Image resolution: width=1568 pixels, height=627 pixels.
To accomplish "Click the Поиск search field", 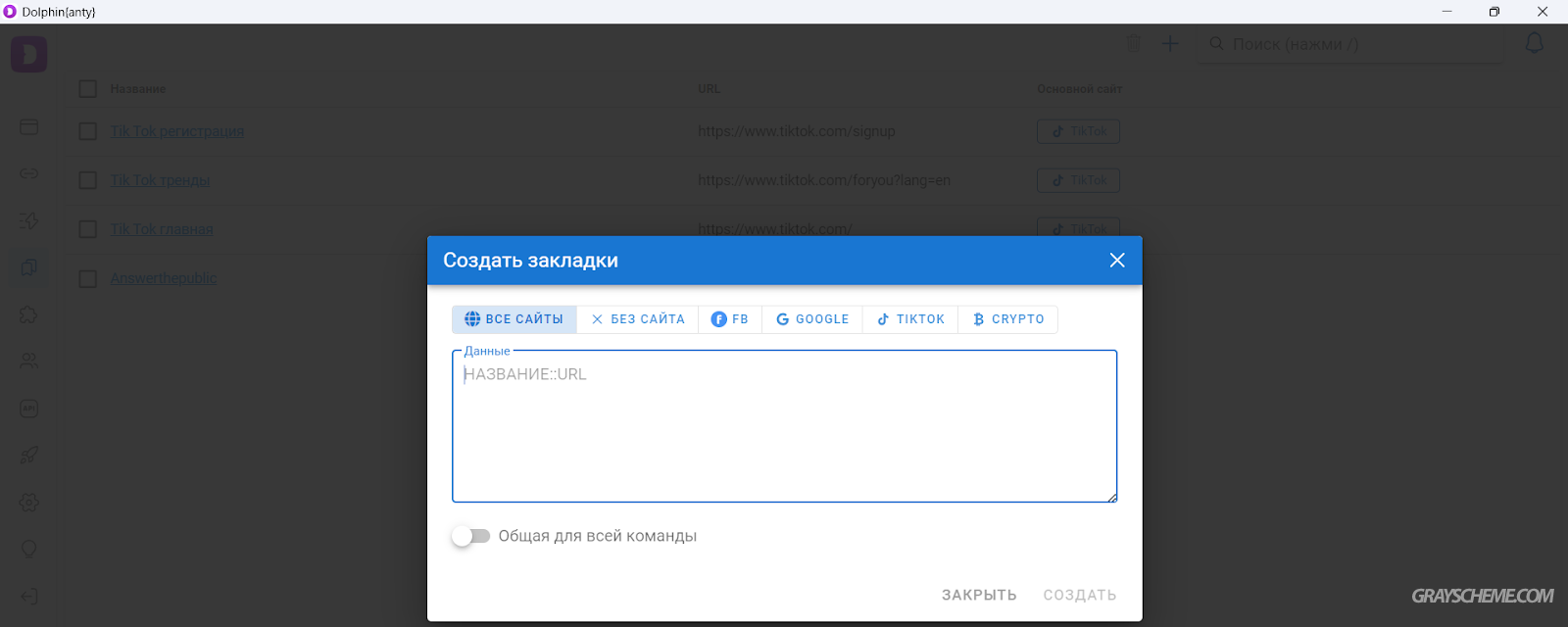I will point(1350,44).
